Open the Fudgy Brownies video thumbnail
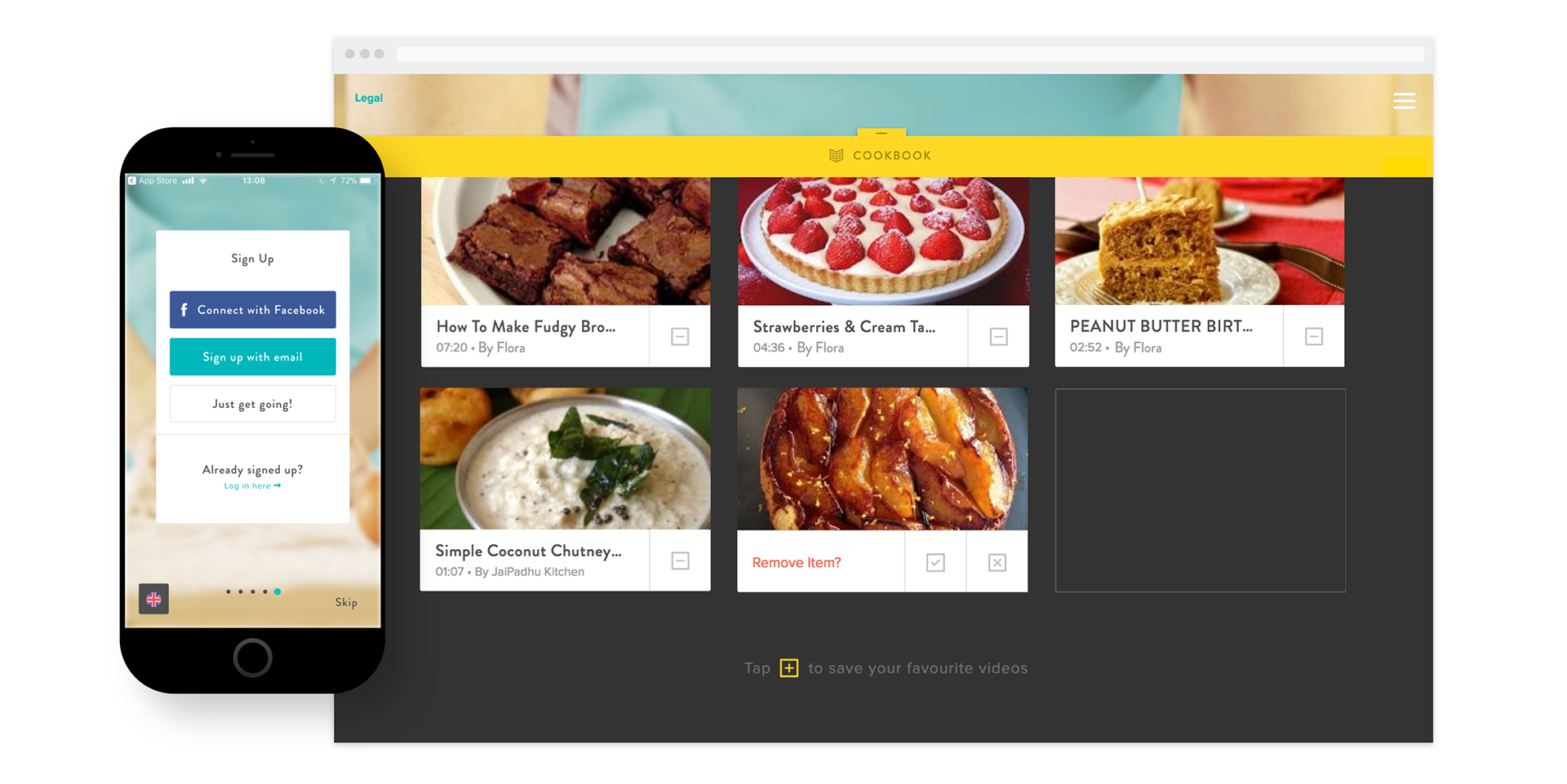Image resolution: width=1567 pixels, height=784 pixels. pyautogui.click(x=566, y=241)
